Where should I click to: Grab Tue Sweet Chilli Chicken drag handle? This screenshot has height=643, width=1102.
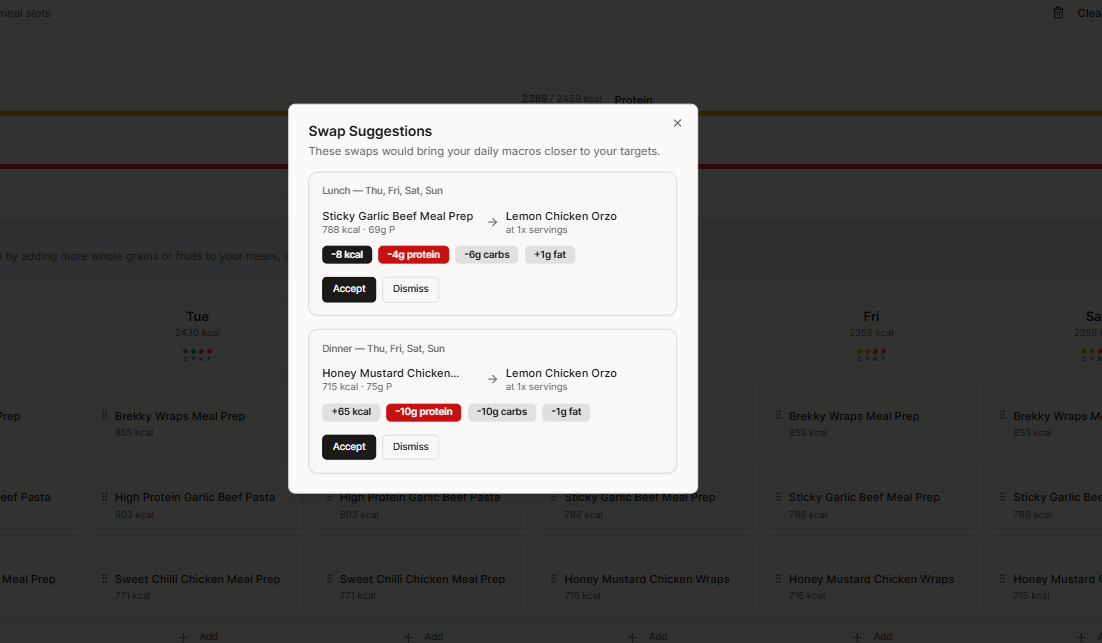coord(104,578)
